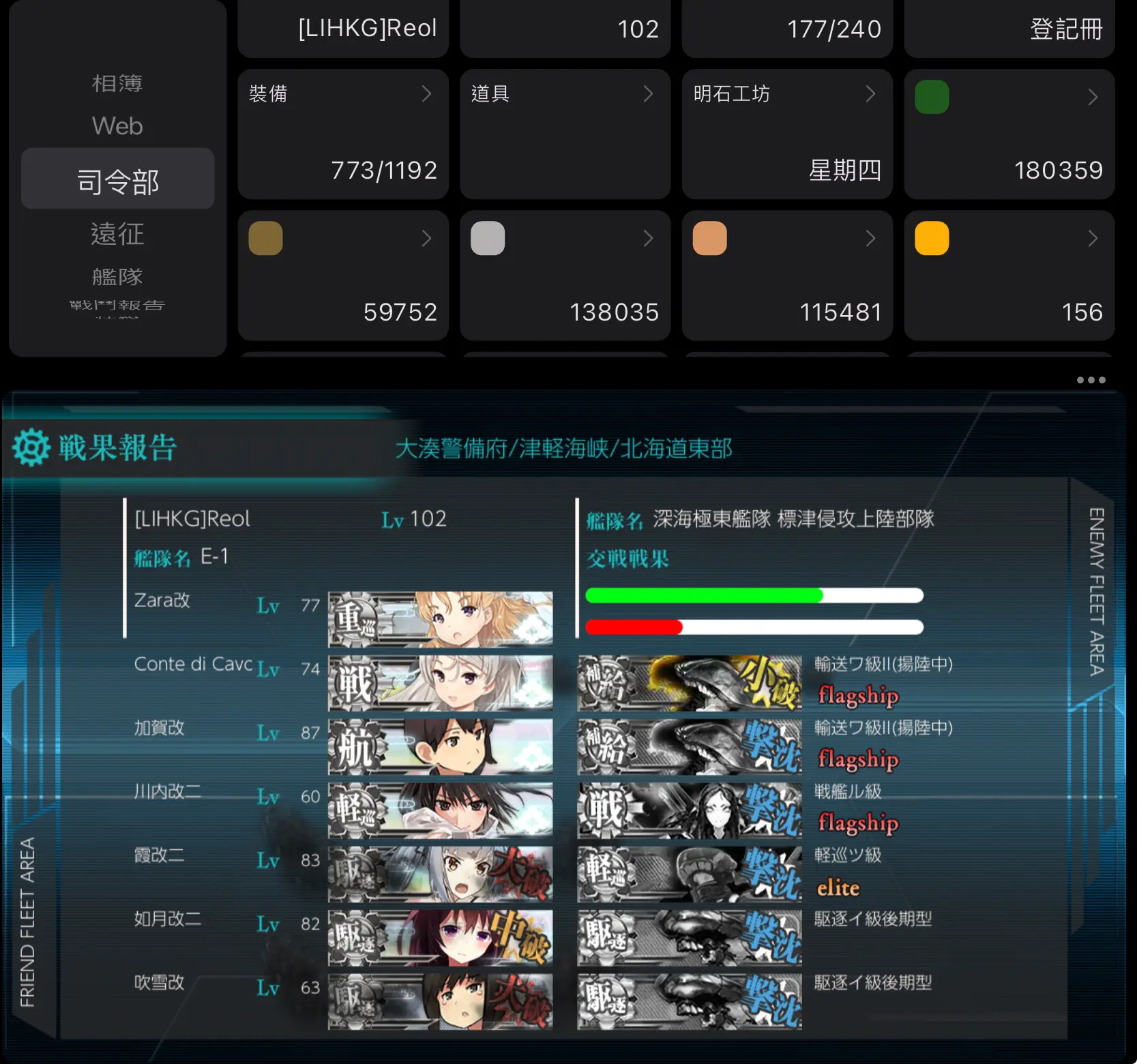Click the yellow bucket resource icon

click(x=932, y=239)
